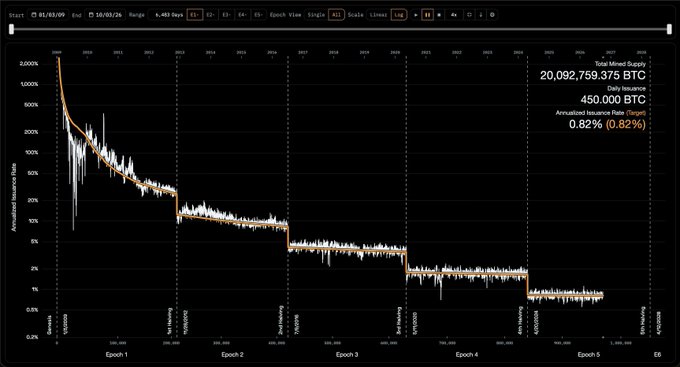Change the 4x playback speed

(454, 15)
